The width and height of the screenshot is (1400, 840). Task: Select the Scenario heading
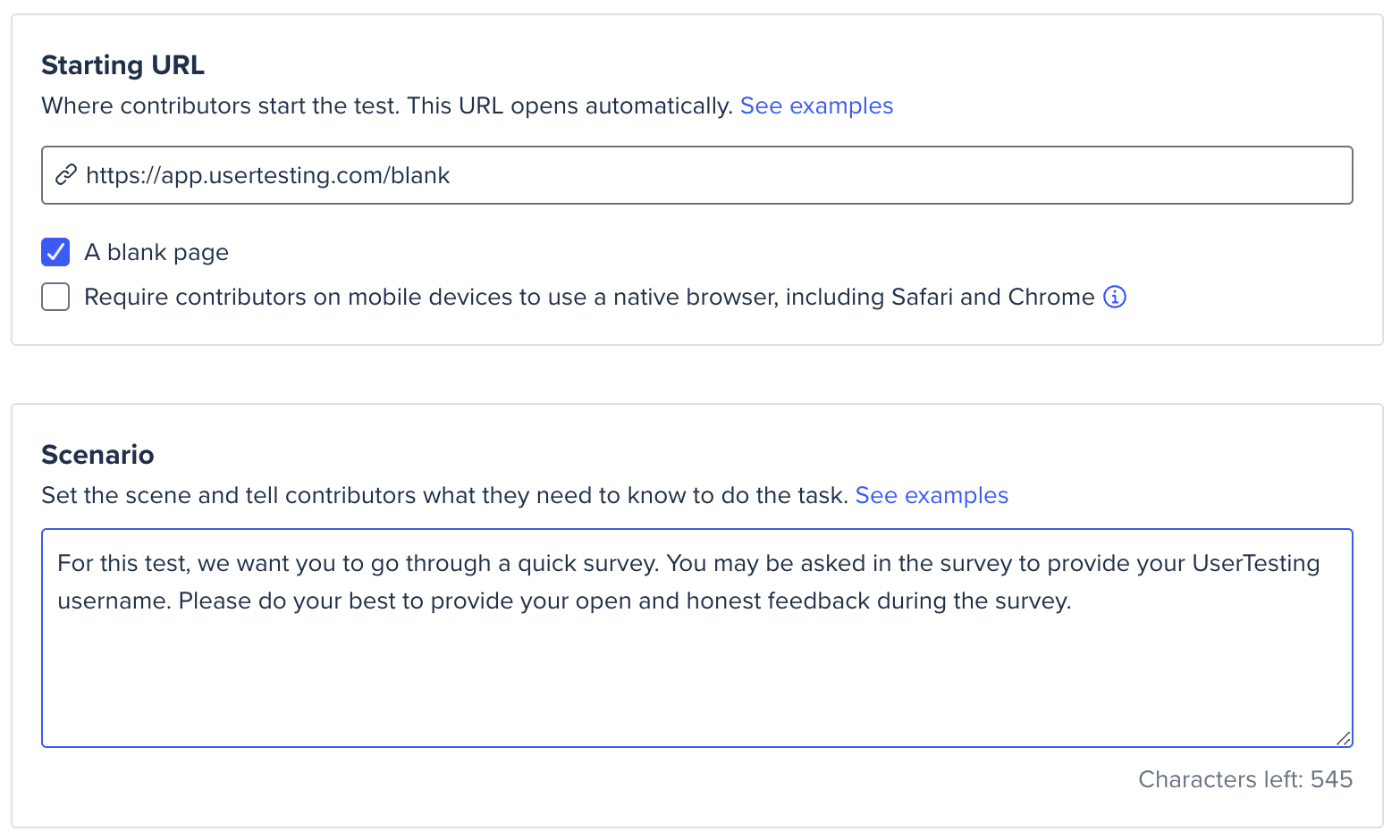97,455
